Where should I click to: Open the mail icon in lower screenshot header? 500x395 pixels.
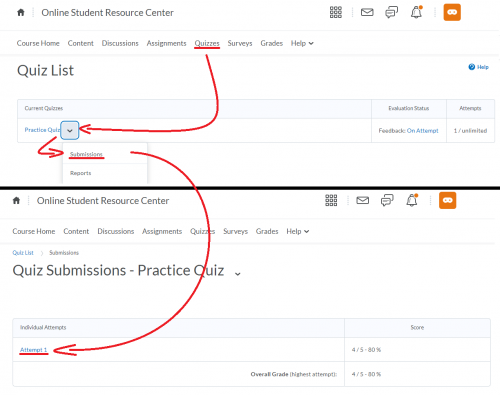pos(363,200)
